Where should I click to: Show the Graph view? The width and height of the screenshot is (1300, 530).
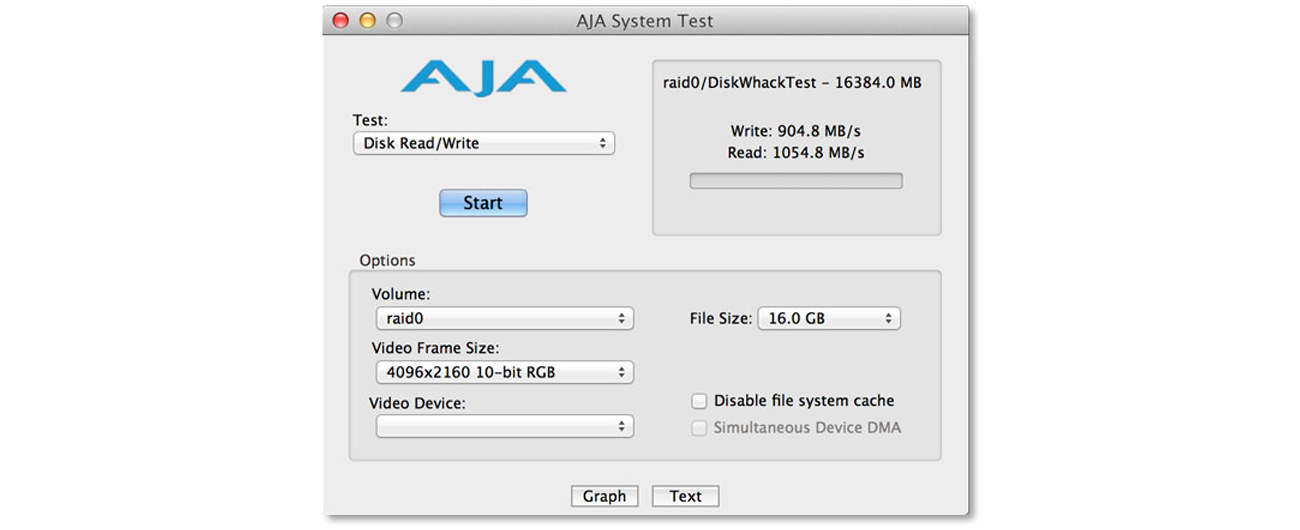604,496
